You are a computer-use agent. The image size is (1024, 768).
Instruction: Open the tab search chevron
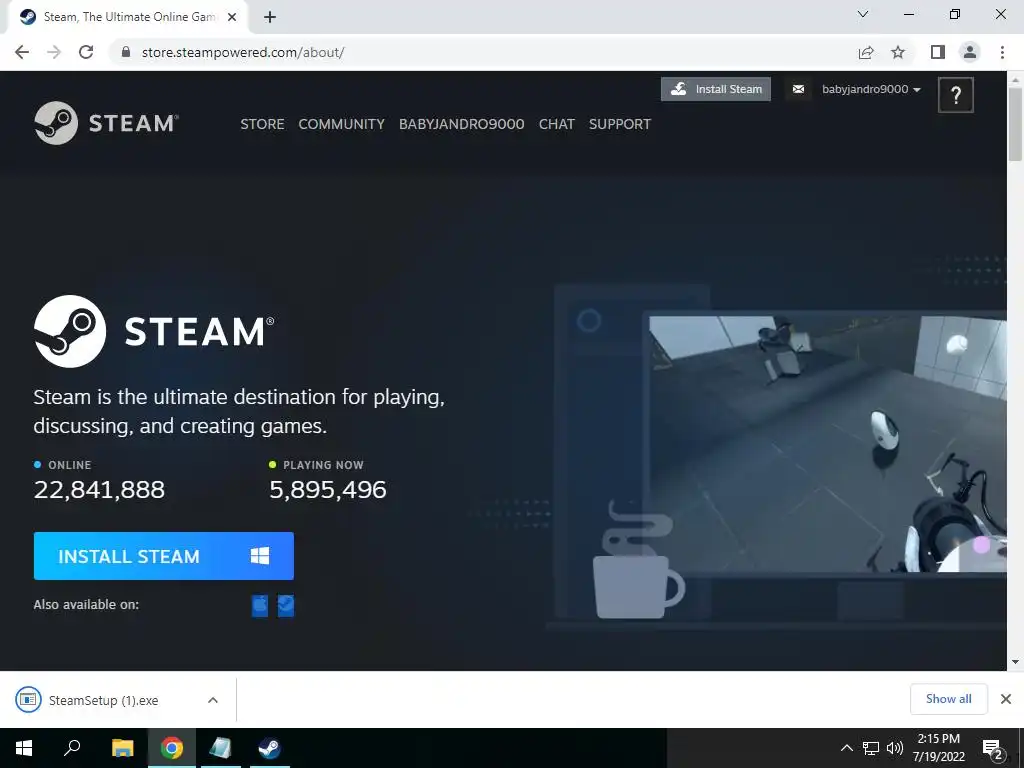click(x=863, y=14)
